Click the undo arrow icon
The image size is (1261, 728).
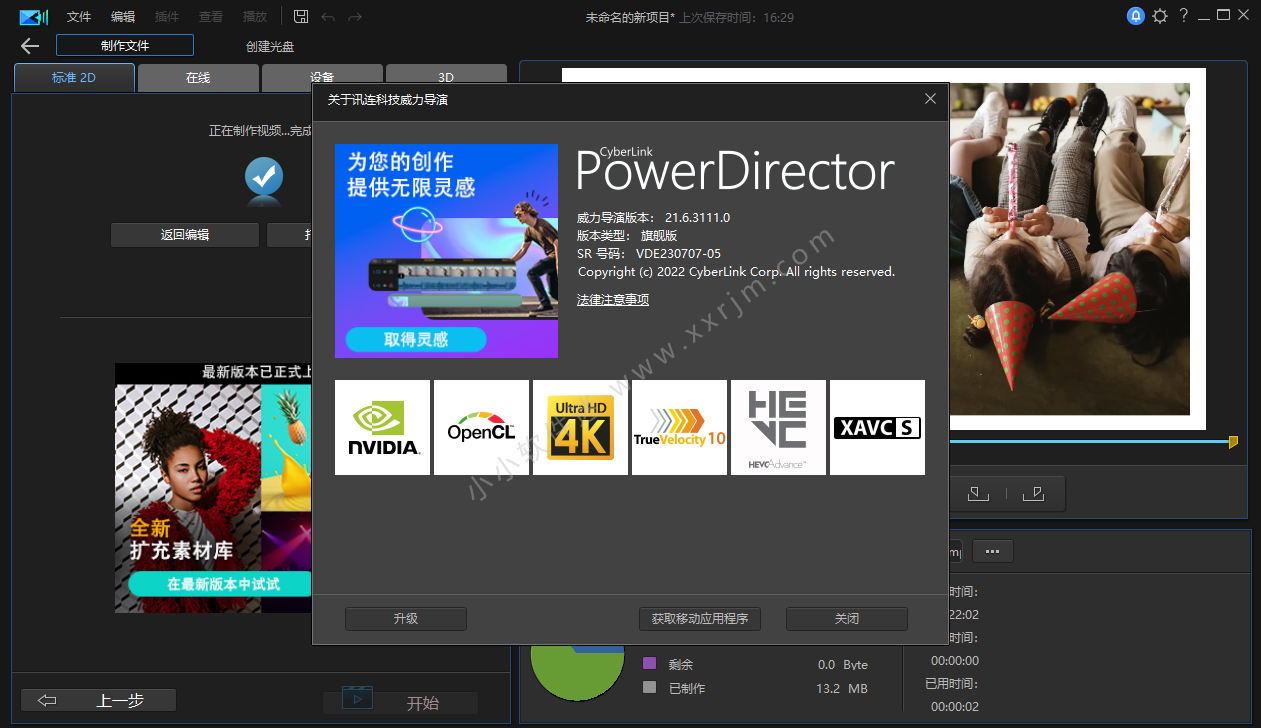coord(328,16)
